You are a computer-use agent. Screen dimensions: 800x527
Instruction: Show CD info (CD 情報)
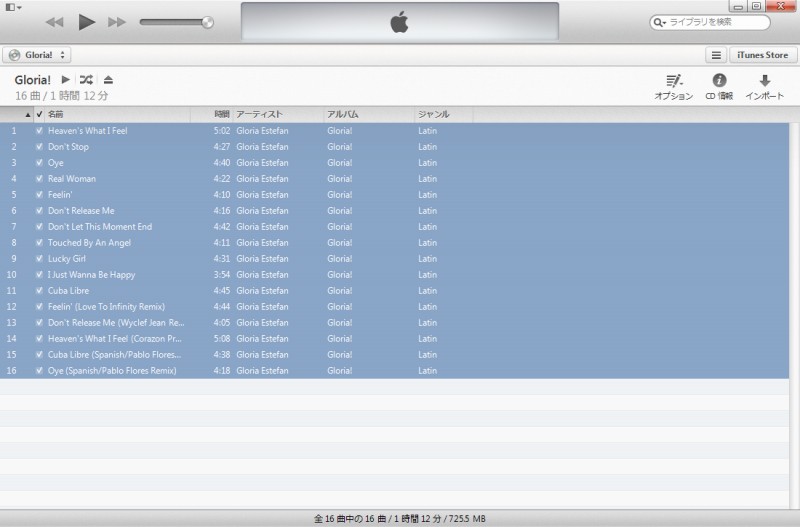point(719,87)
